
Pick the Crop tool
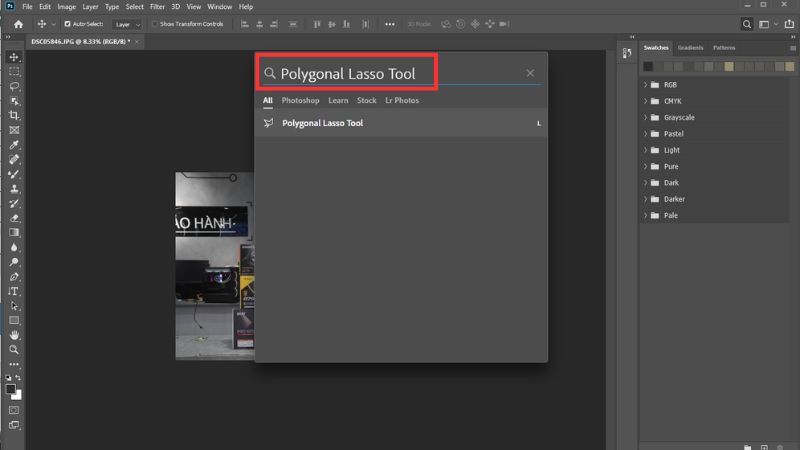coord(14,116)
